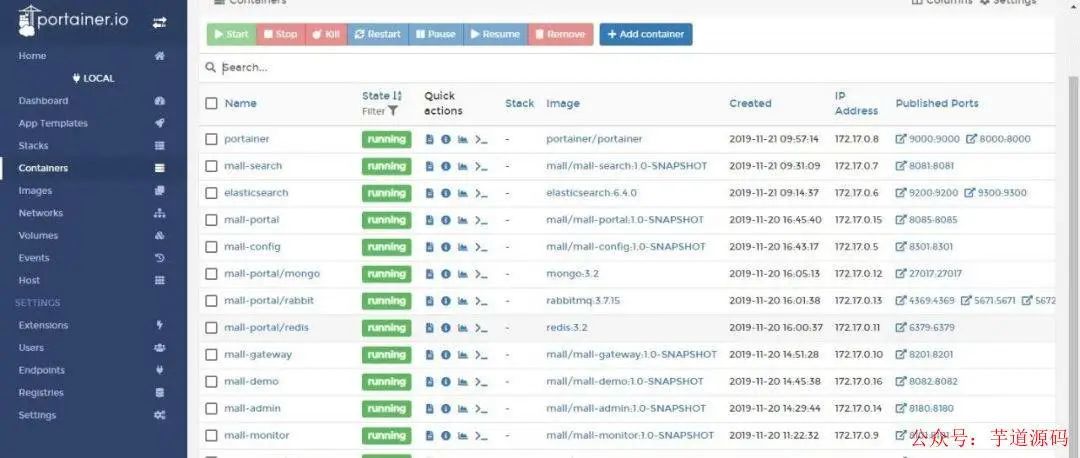Image resolution: width=1080 pixels, height=458 pixels.
Task: Open stats icon for mall-config row
Action: [463, 247]
